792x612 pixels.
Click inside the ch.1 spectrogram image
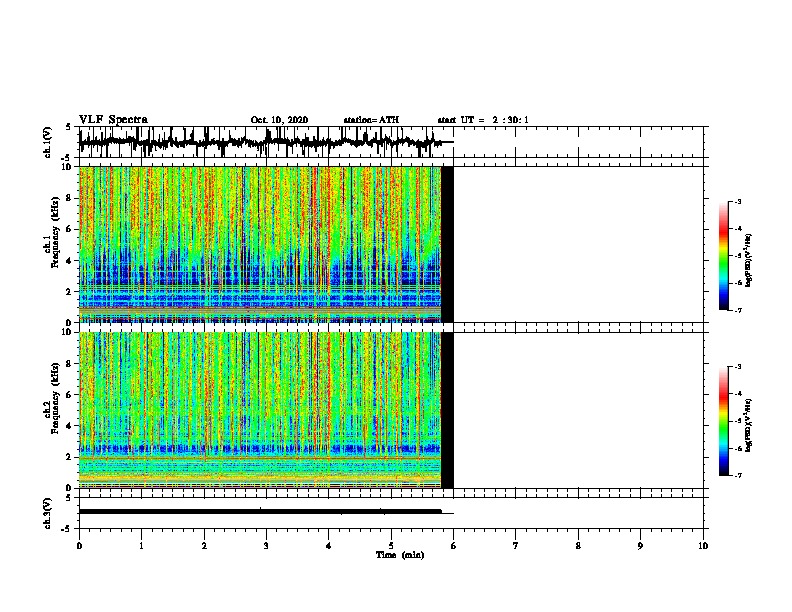[260, 244]
